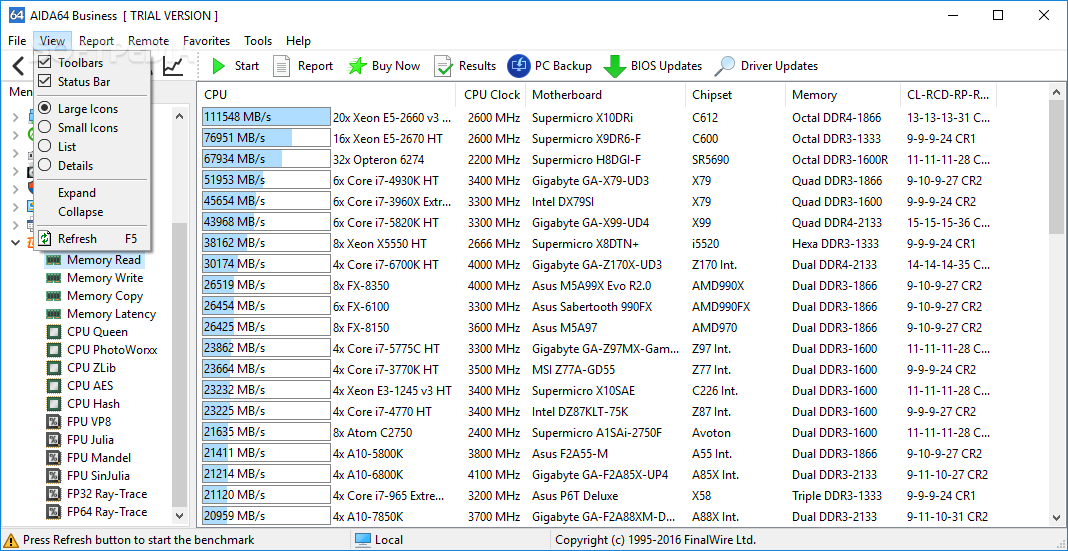Click the 67934 MB/s result bar
Screen dimensions: 1068x551
(266, 159)
